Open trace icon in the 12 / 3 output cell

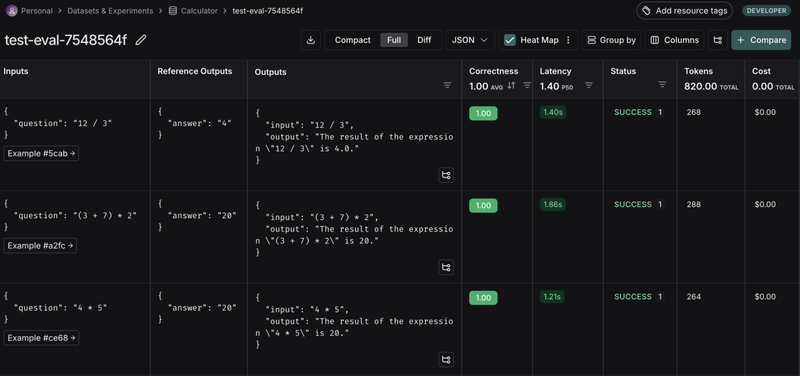pyautogui.click(x=446, y=175)
